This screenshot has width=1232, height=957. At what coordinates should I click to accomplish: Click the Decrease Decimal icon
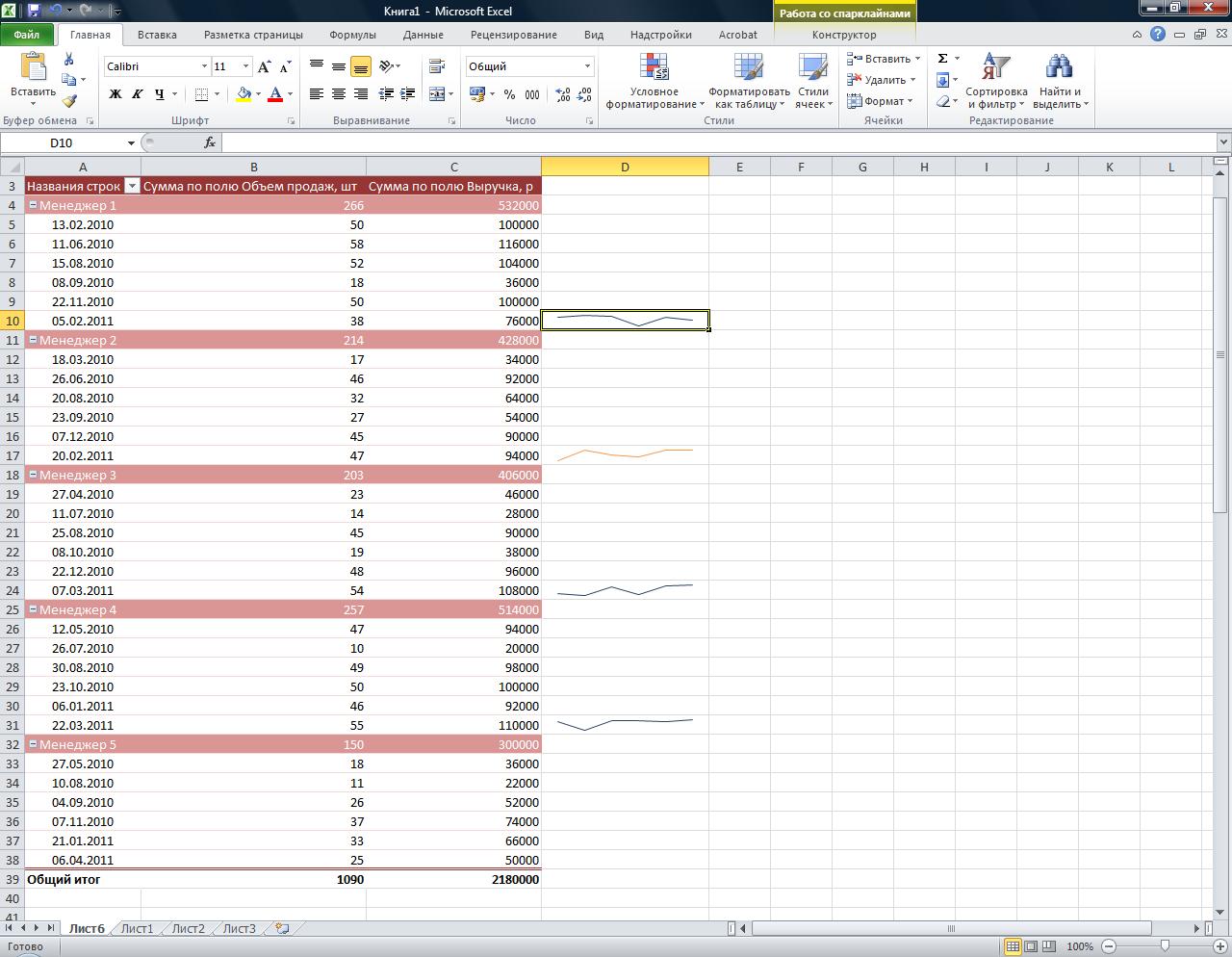pyautogui.click(x=586, y=94)
